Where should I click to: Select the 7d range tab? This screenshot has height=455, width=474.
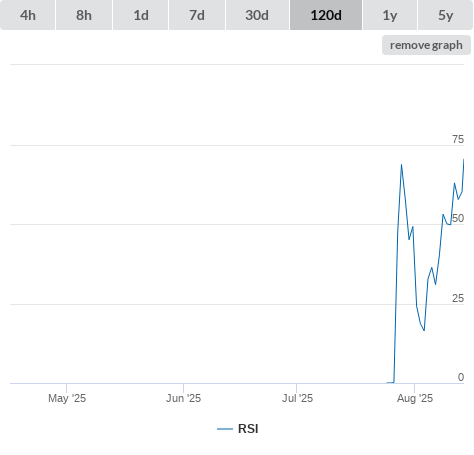(x=197, y=15)
